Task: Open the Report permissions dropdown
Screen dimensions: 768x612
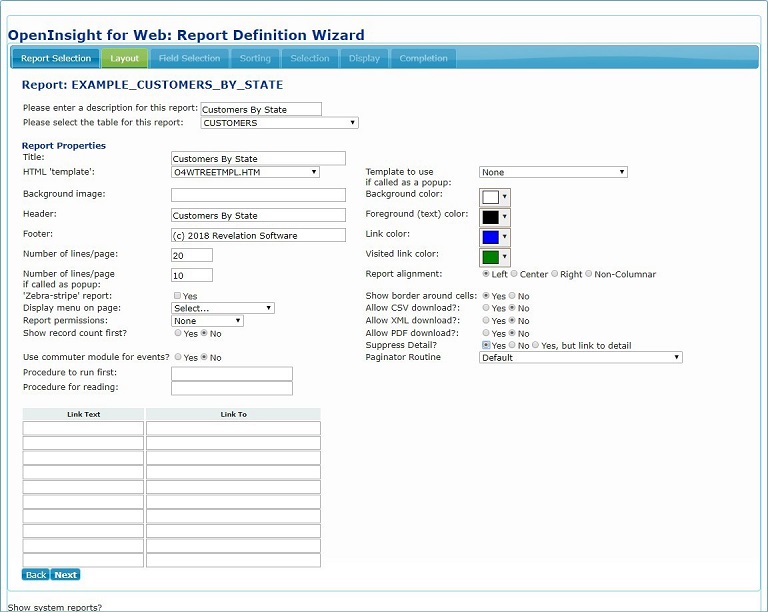Action: tap(207, 321)
